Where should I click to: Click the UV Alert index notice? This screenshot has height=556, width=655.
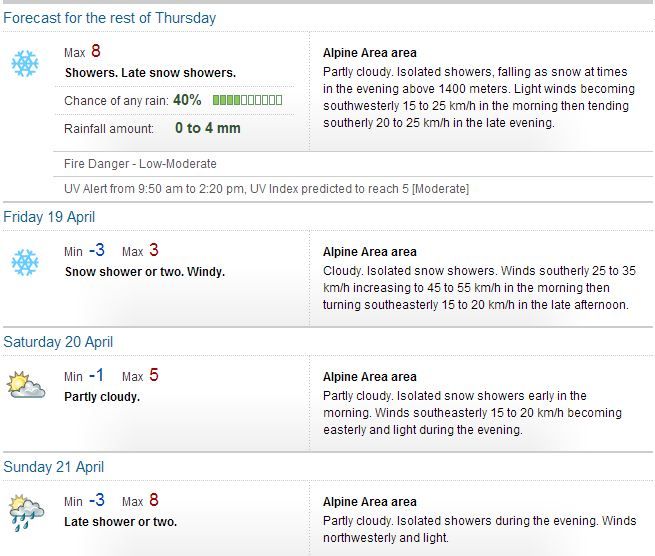[x=266, y=189]
